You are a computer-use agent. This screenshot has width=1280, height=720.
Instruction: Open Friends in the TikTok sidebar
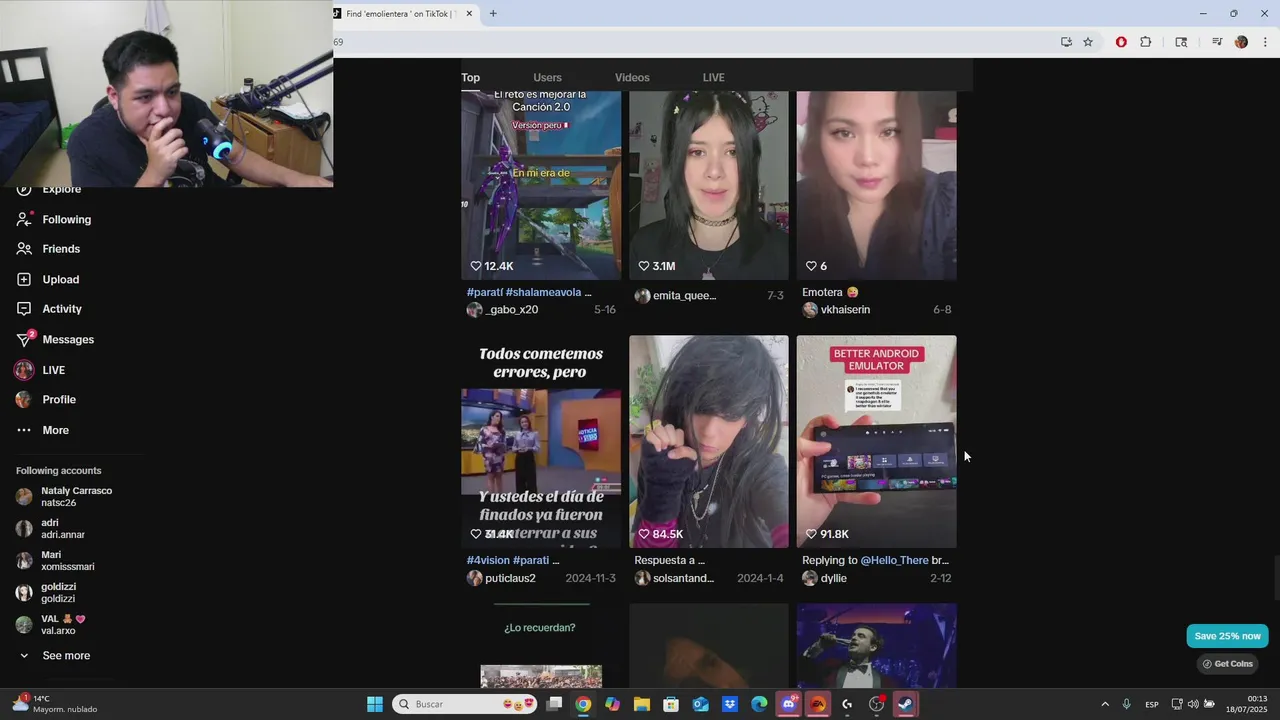point(60,249)
